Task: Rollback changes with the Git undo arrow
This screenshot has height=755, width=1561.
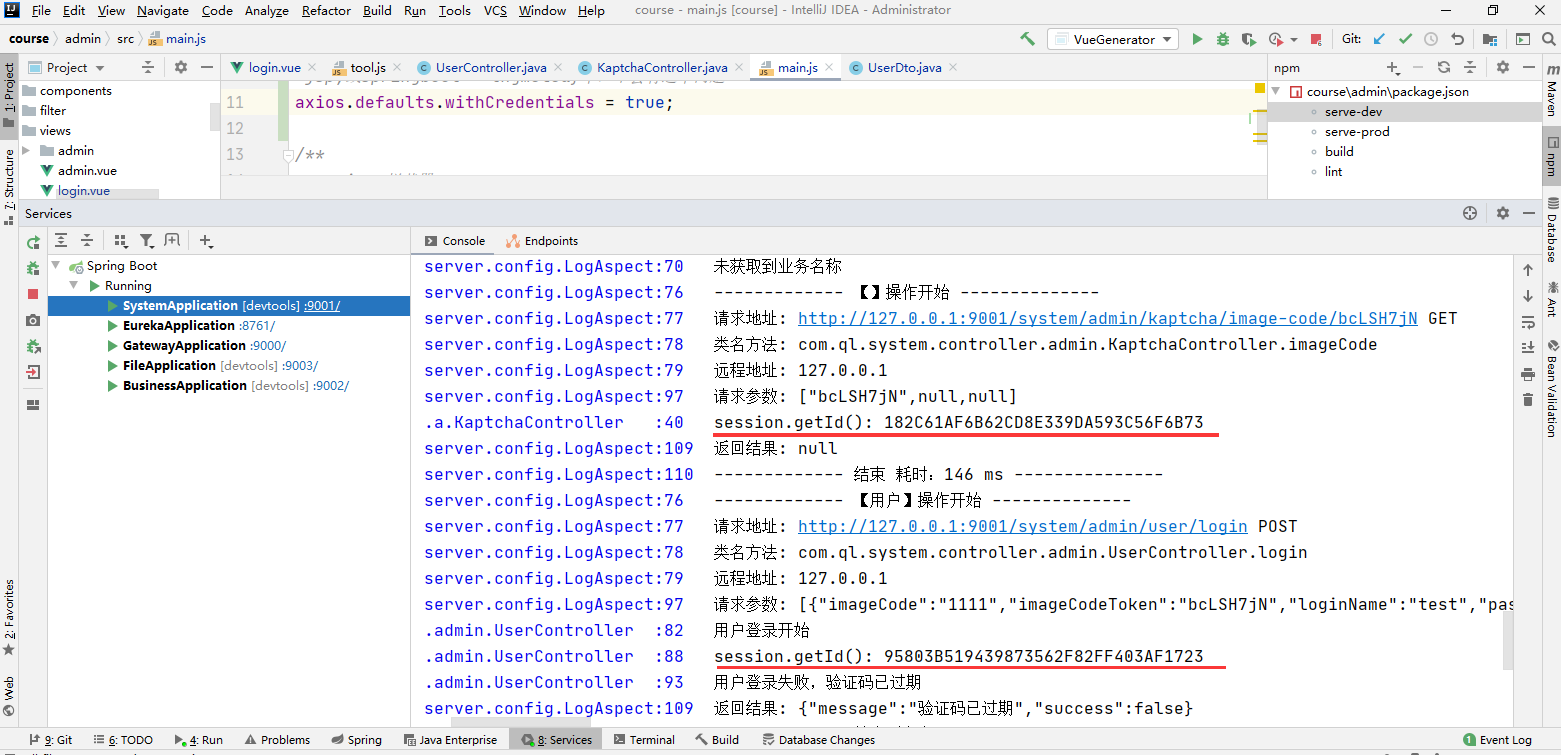Action: [1457, 39]
